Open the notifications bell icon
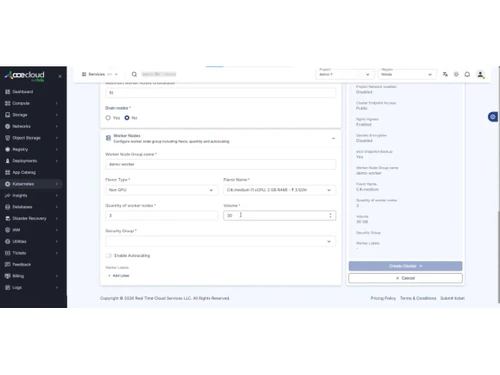 [467, 74]
